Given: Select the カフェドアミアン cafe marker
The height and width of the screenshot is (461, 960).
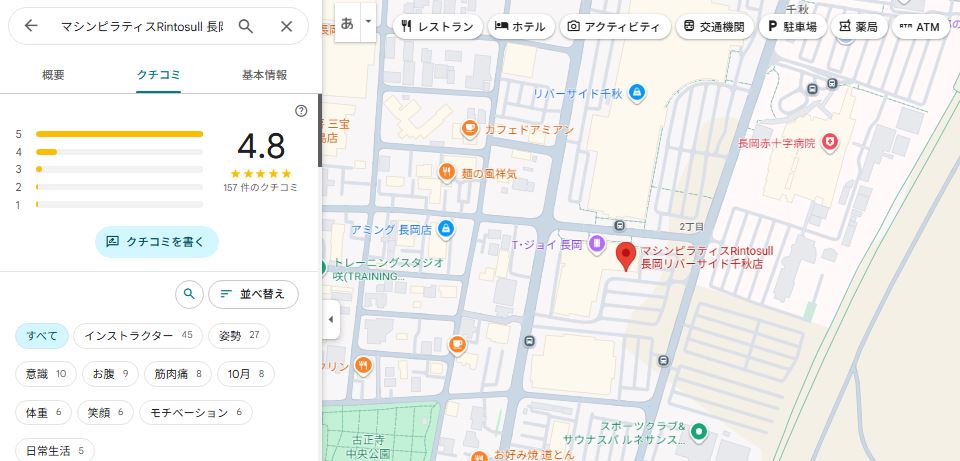Looking at the screenshot, I should tap(469, 129).
